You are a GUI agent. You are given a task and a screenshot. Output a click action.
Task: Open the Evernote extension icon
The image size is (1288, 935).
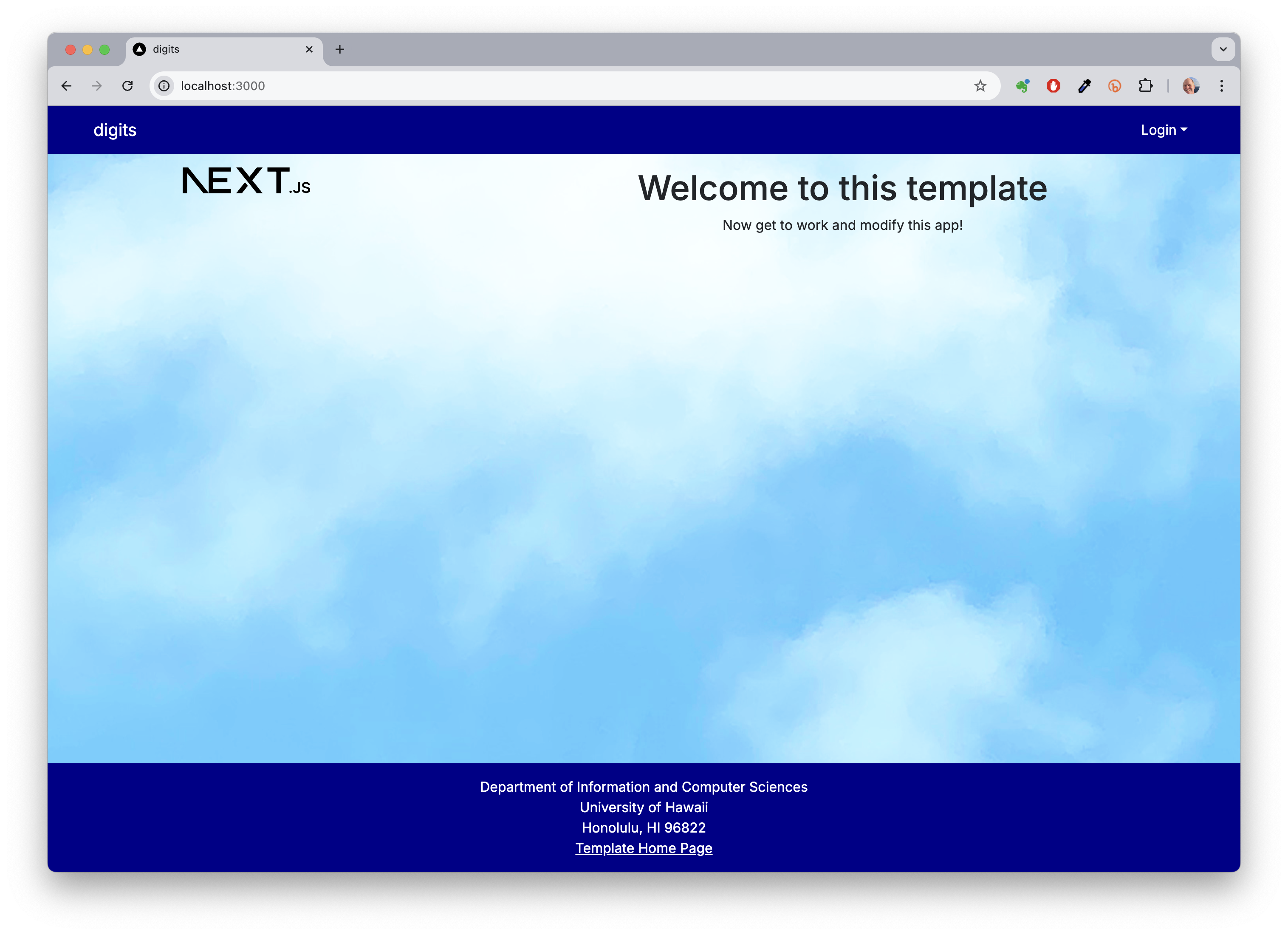1023,86
